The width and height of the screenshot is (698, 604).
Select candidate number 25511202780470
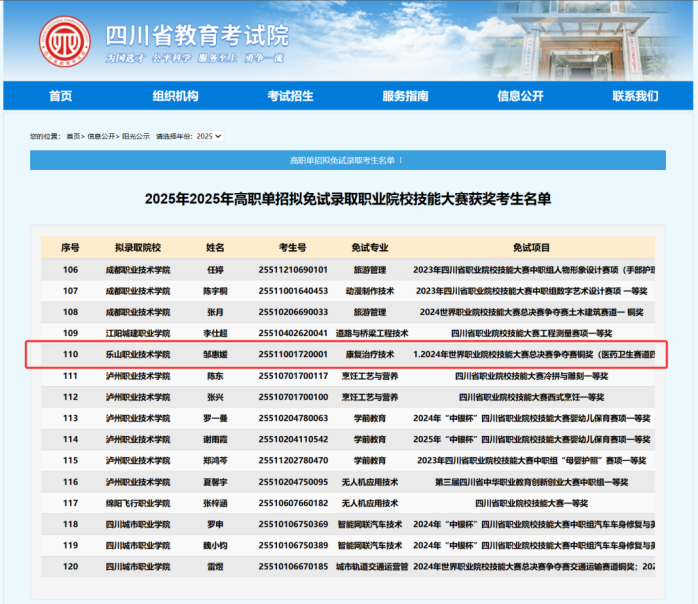click(293, 461)
